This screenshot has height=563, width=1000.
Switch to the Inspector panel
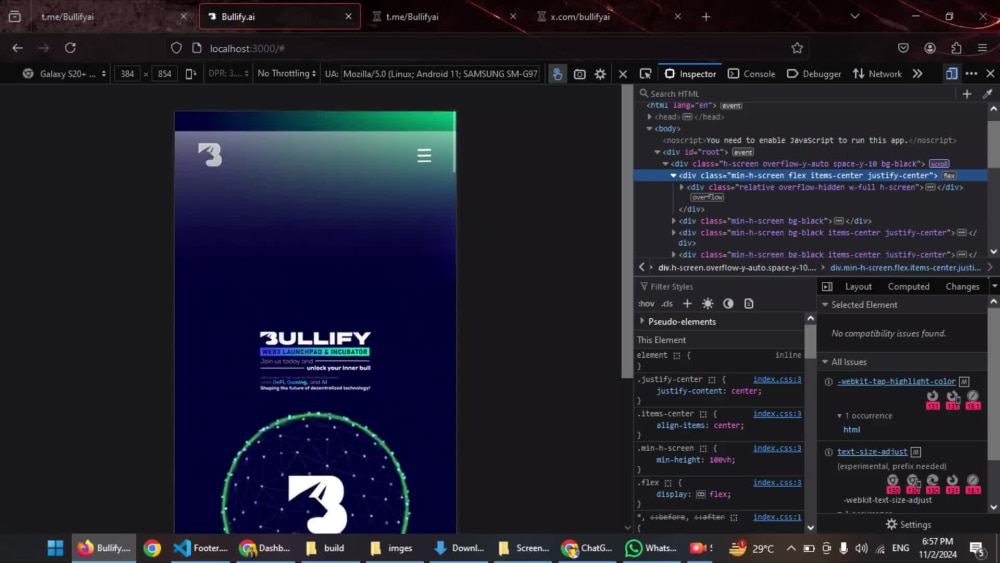[690, 74]
